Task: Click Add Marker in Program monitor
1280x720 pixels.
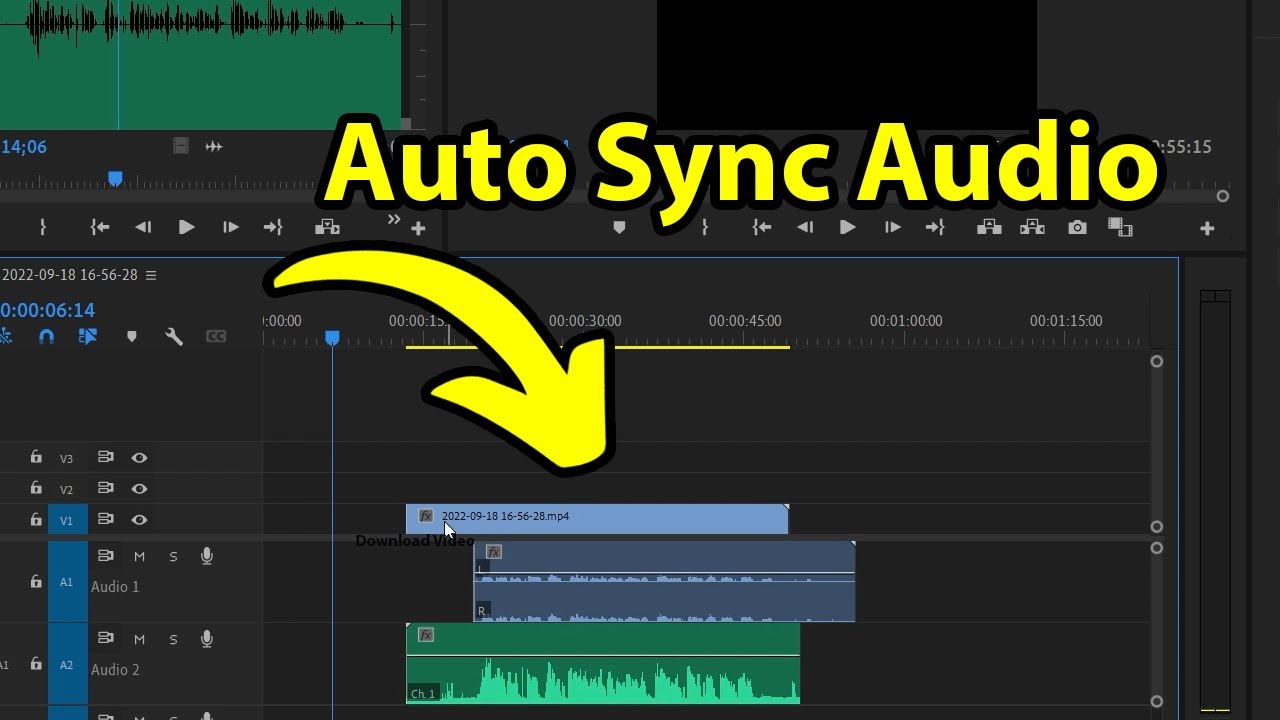Action: [619, 228]
